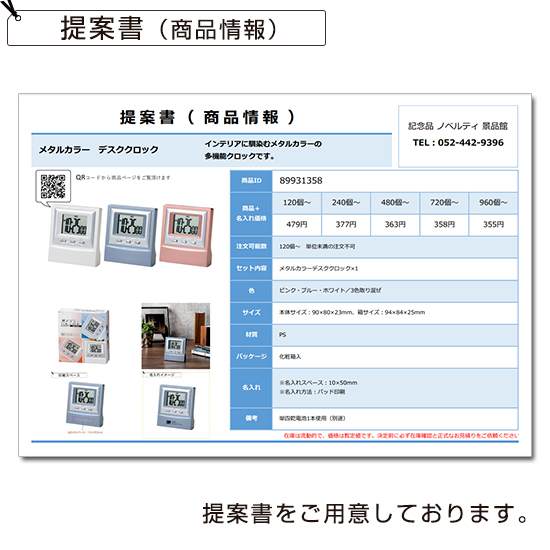Click the セット内容 row header
The width and height of the screenshot is (550, 550).
[251, 268]
